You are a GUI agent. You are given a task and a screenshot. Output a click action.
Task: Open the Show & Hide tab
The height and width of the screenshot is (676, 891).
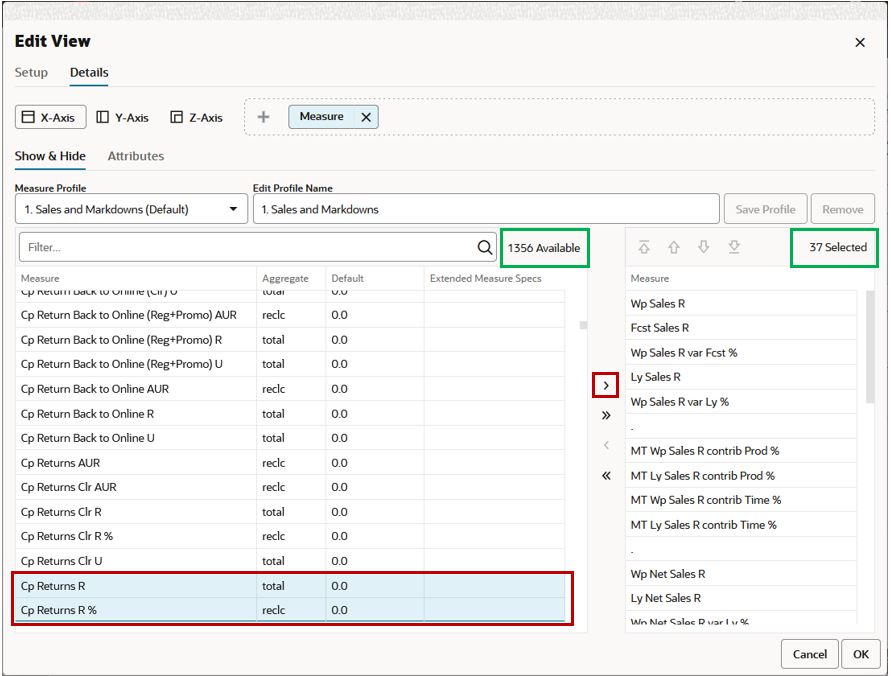click(50, 156)
